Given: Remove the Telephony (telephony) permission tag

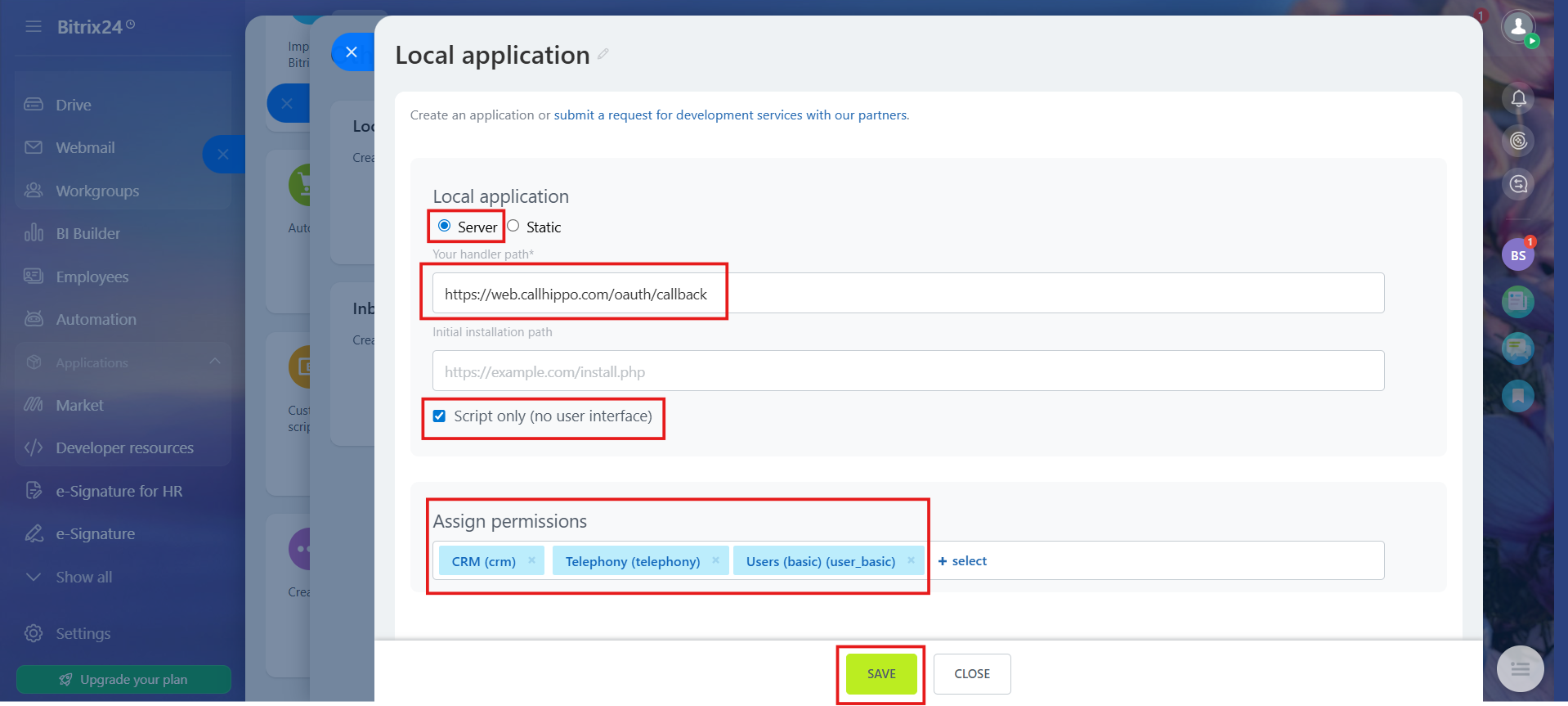Looking at the screenshot, I should [x=715, y=560].
